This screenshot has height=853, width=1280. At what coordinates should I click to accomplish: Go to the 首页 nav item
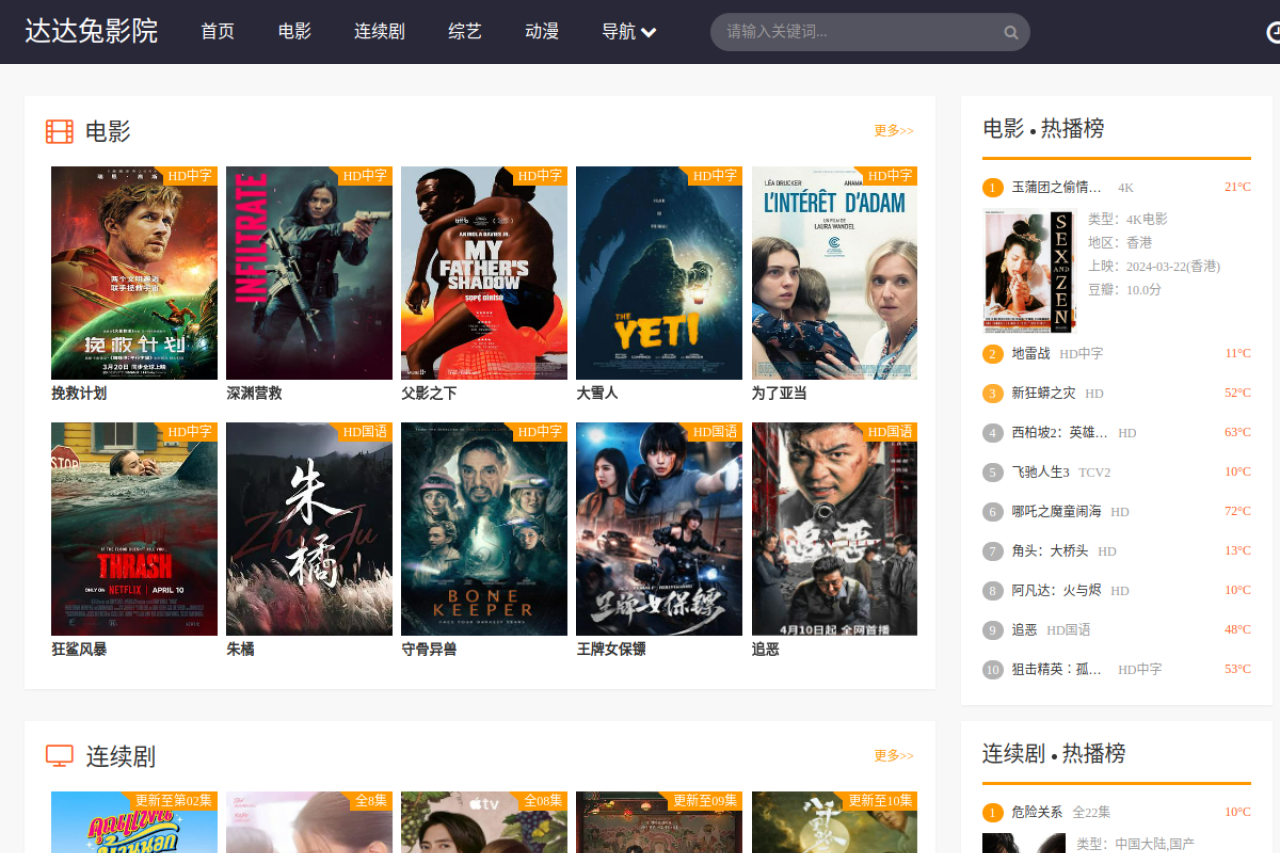pos(217,32)
